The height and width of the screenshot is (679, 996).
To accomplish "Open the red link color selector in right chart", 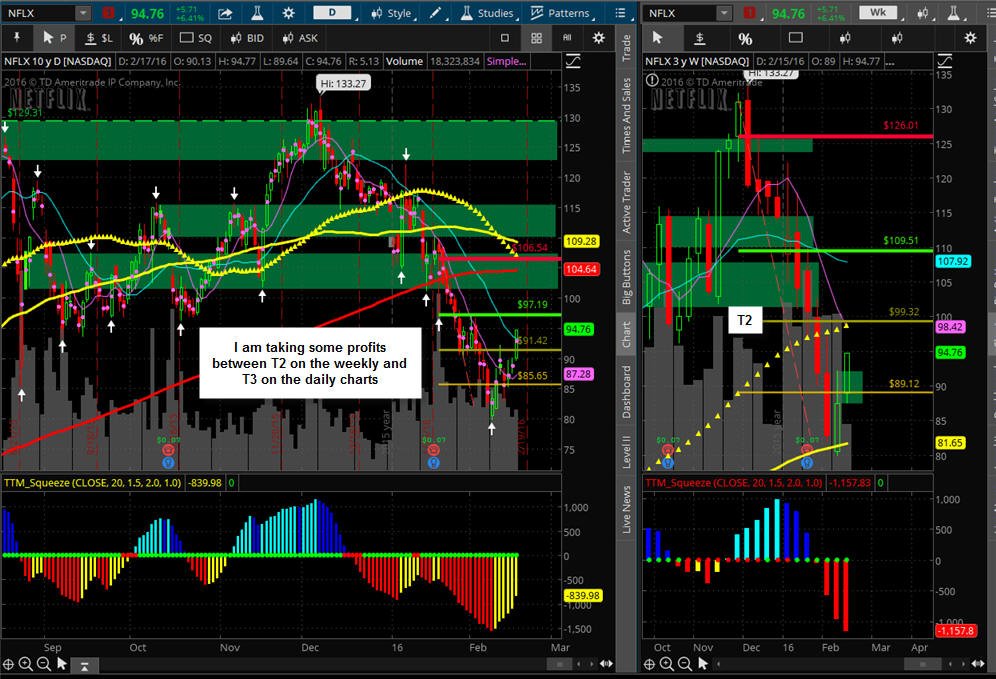I will pyautogui.click(x=750, y=13).
